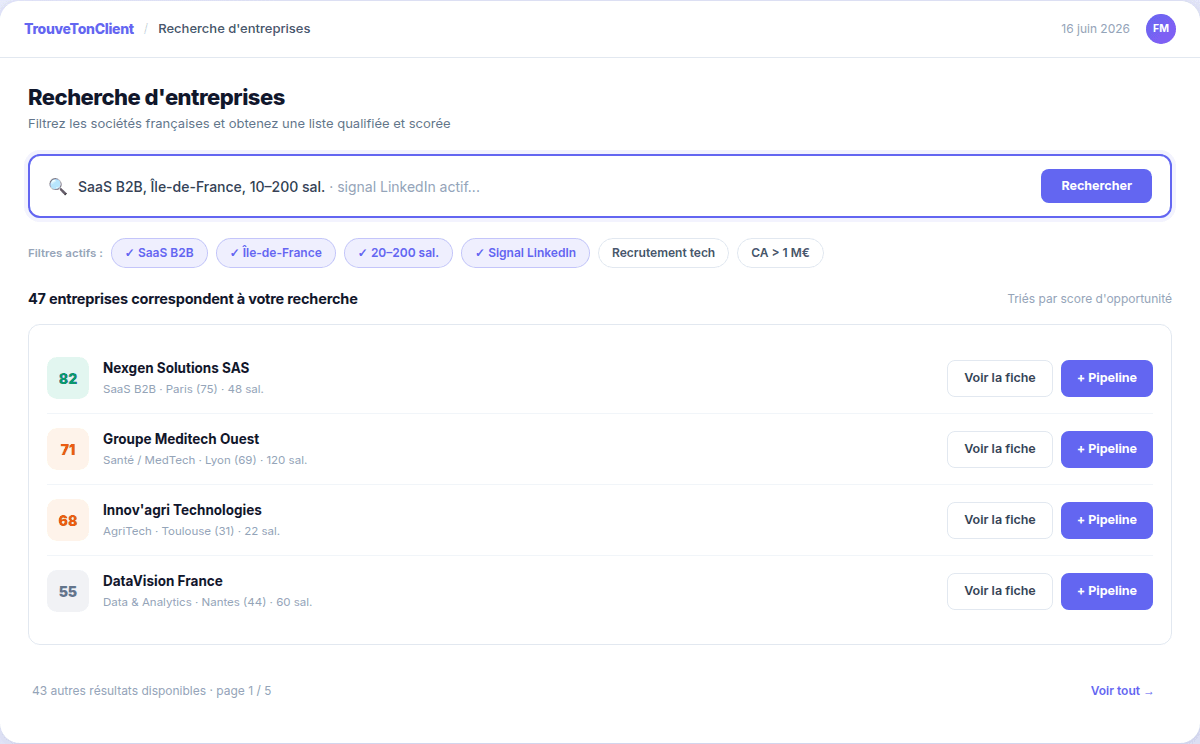The height and width of the screenshot is (744, 1200).
Task: Click the 'Filtres actifs :' label
Action: (x=65, y=253)
